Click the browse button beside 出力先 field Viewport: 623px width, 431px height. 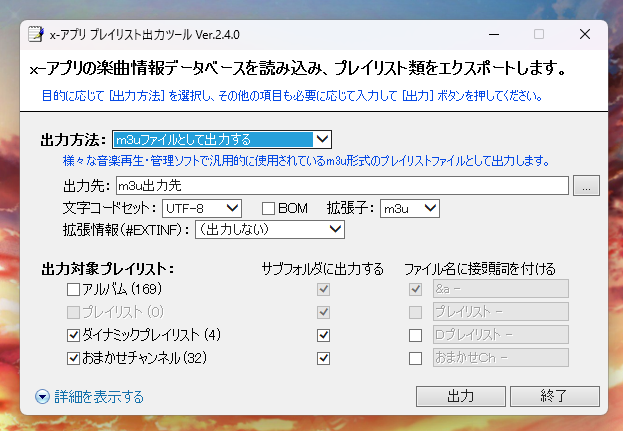pos(587,185)
